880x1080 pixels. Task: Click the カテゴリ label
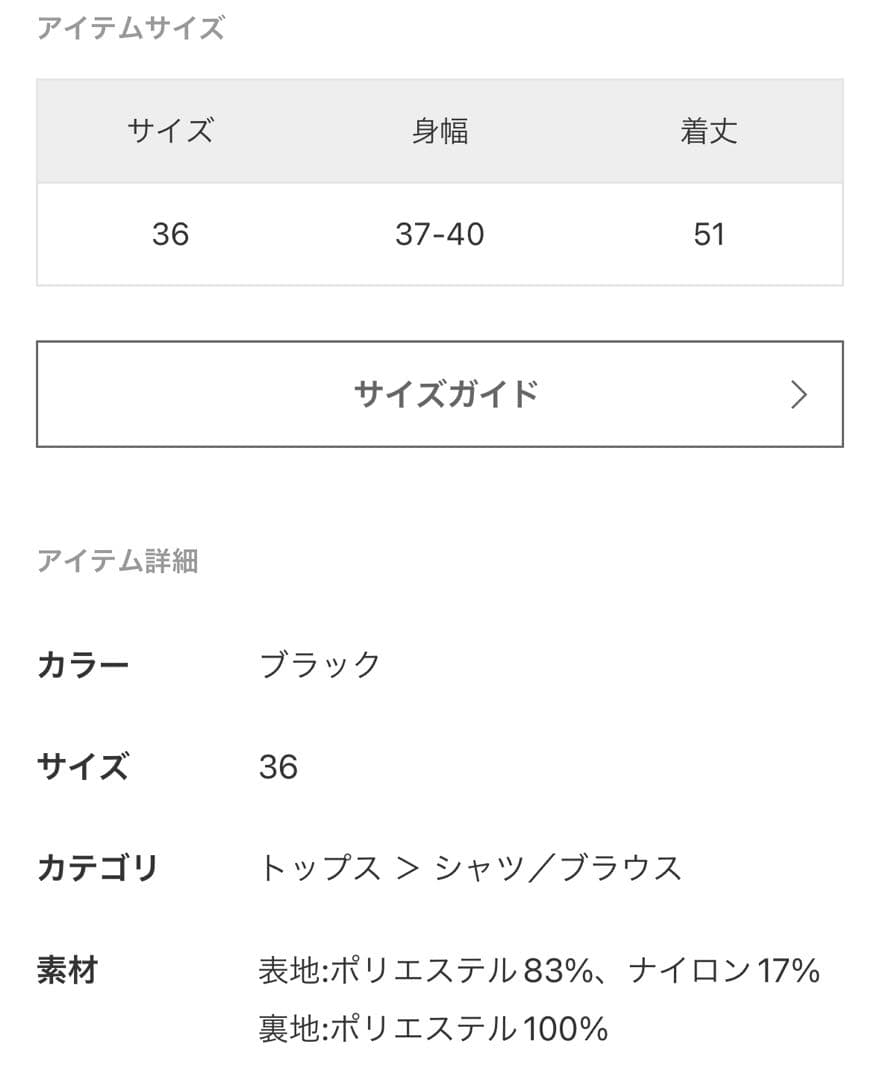(x=97, y=868)
